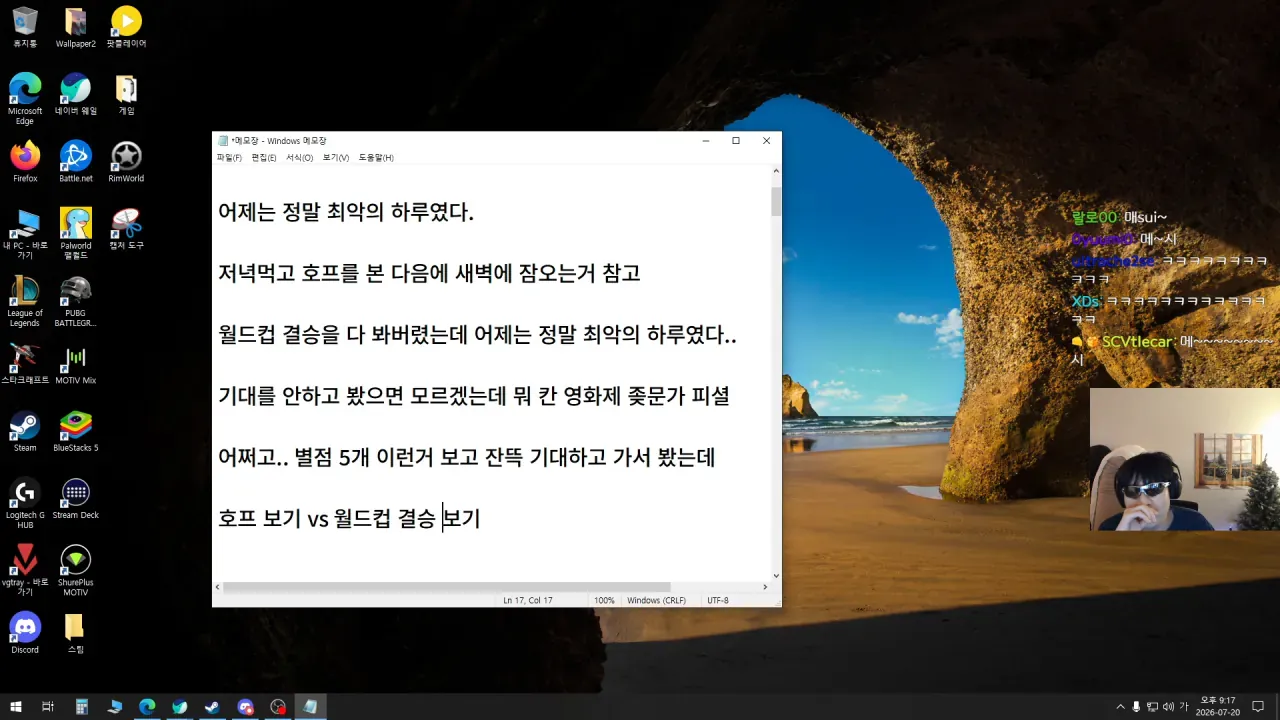Image resolution: width=1280 pixels, height=720 pixels.
Task: Select the vgtray shortcut icon
Action: (x=25, y=571)
